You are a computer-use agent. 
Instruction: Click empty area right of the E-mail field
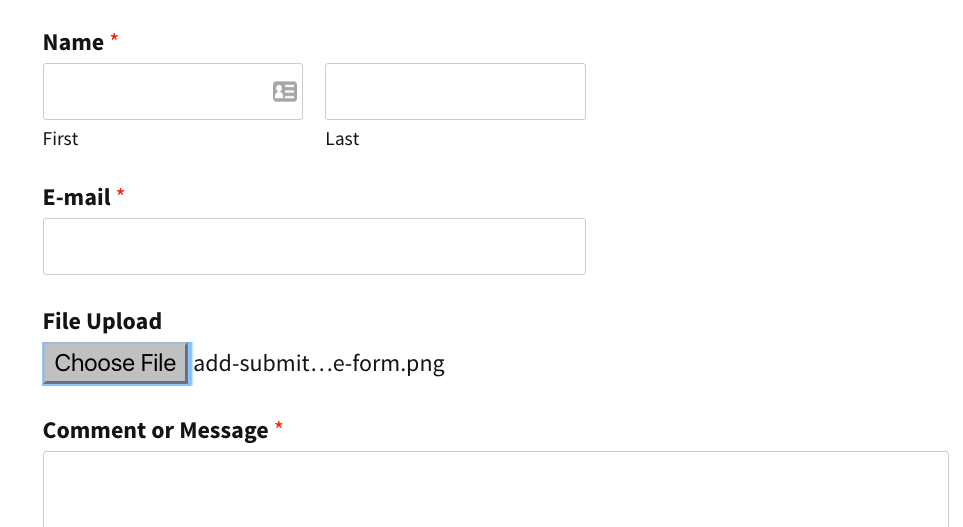[768, 246]
